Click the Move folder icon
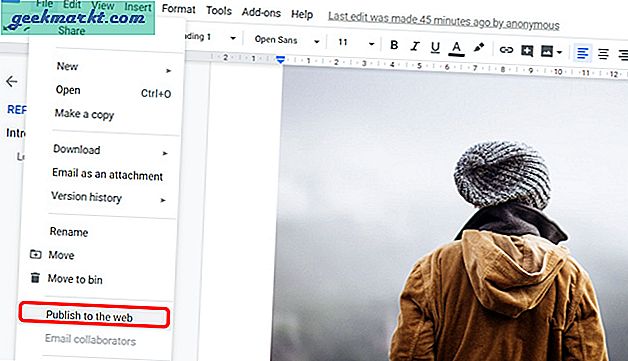The image size is (628, 361). (36, 254)
